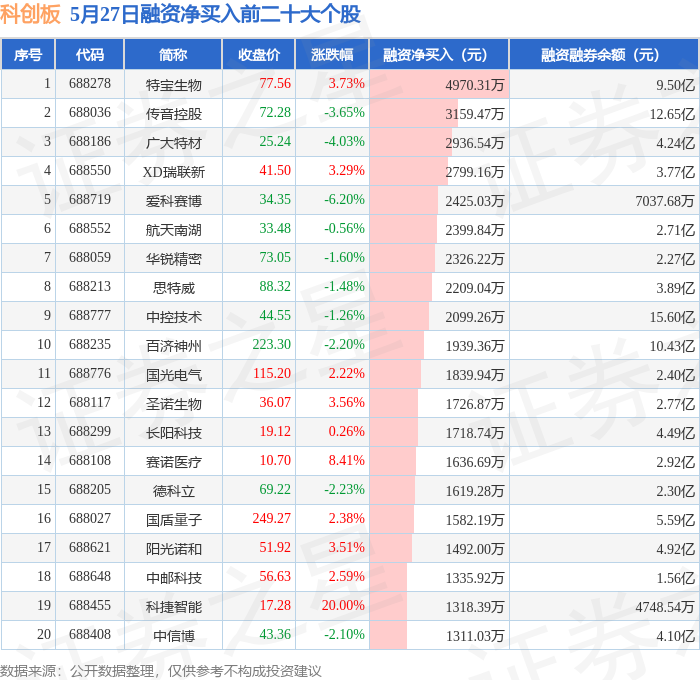Open stock code 688278
Image resolution: width=700 pixels, height=680 pixels.
[90, 83]
